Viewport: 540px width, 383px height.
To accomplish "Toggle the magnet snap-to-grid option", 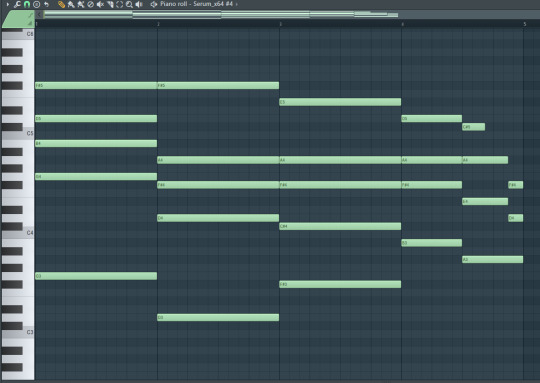I will pos(27,4).
